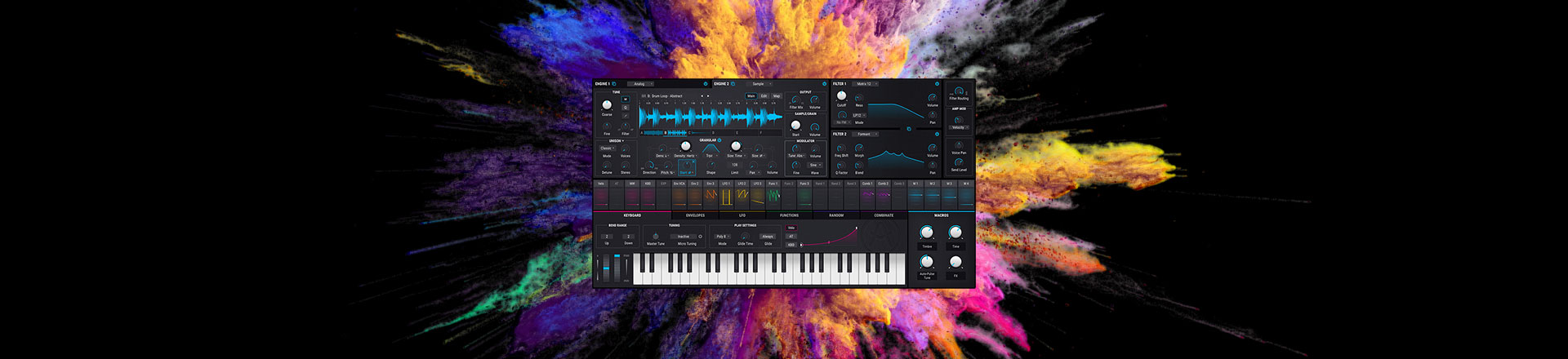Open the Modulator Wave Sine dropdown
Image resolution: width=1568 pixels, height=359 pixels.
pos(814,165)
